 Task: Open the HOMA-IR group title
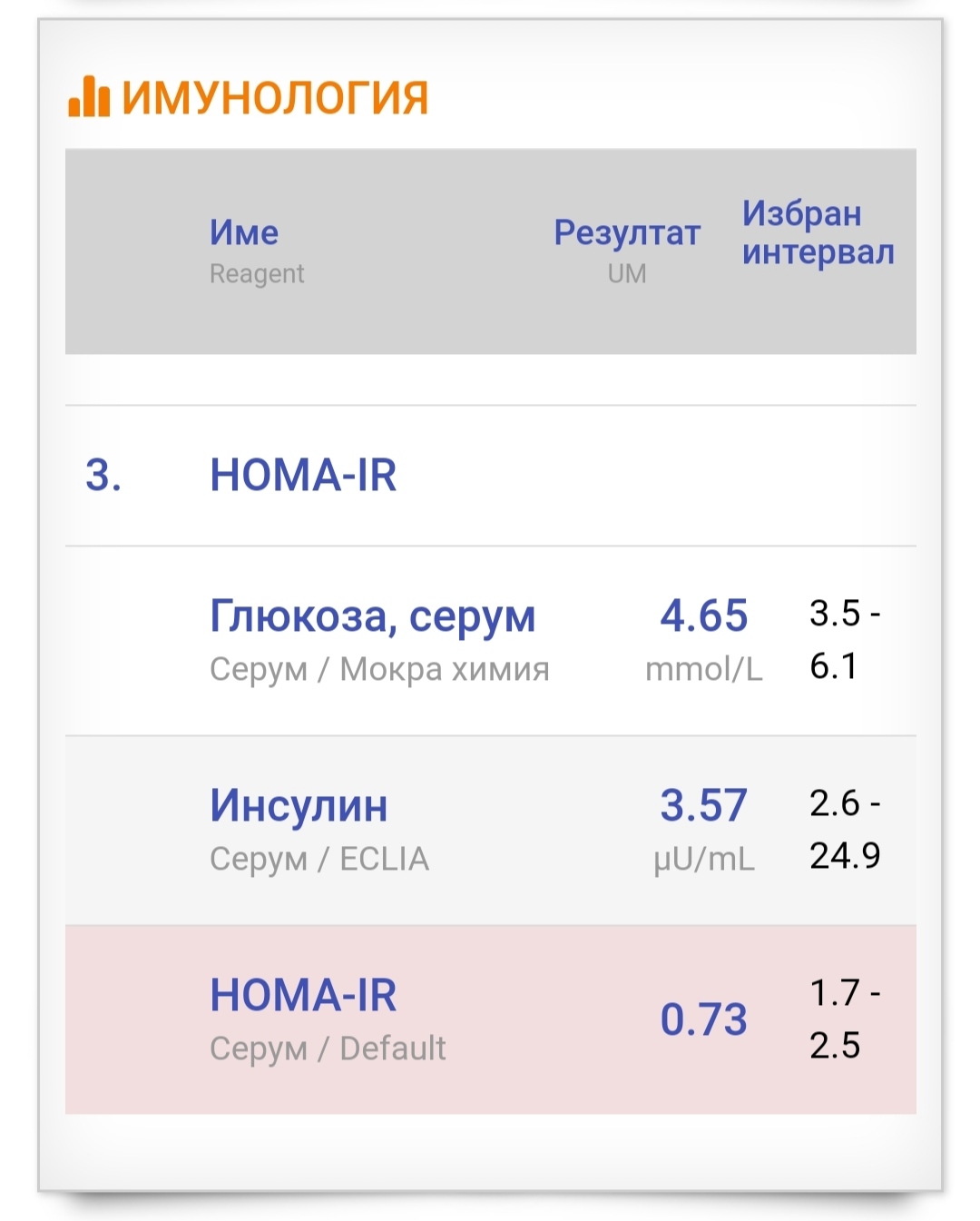pyautogui.click(x=303, y=475)
